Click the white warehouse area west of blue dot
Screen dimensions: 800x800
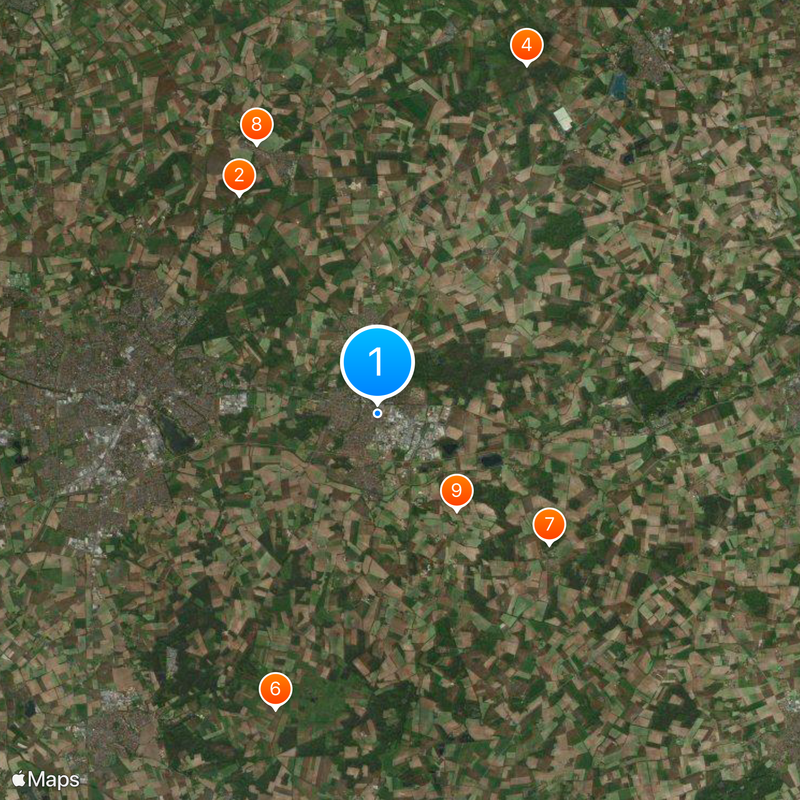click(x=233, y=403)
